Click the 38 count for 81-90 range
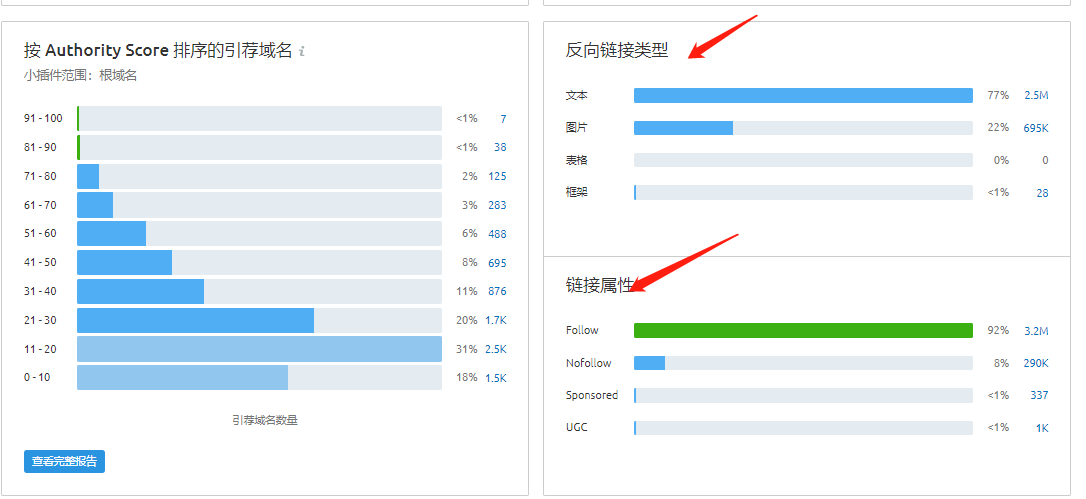Viewport: 1086px width, 499px height. click(500, 148)
